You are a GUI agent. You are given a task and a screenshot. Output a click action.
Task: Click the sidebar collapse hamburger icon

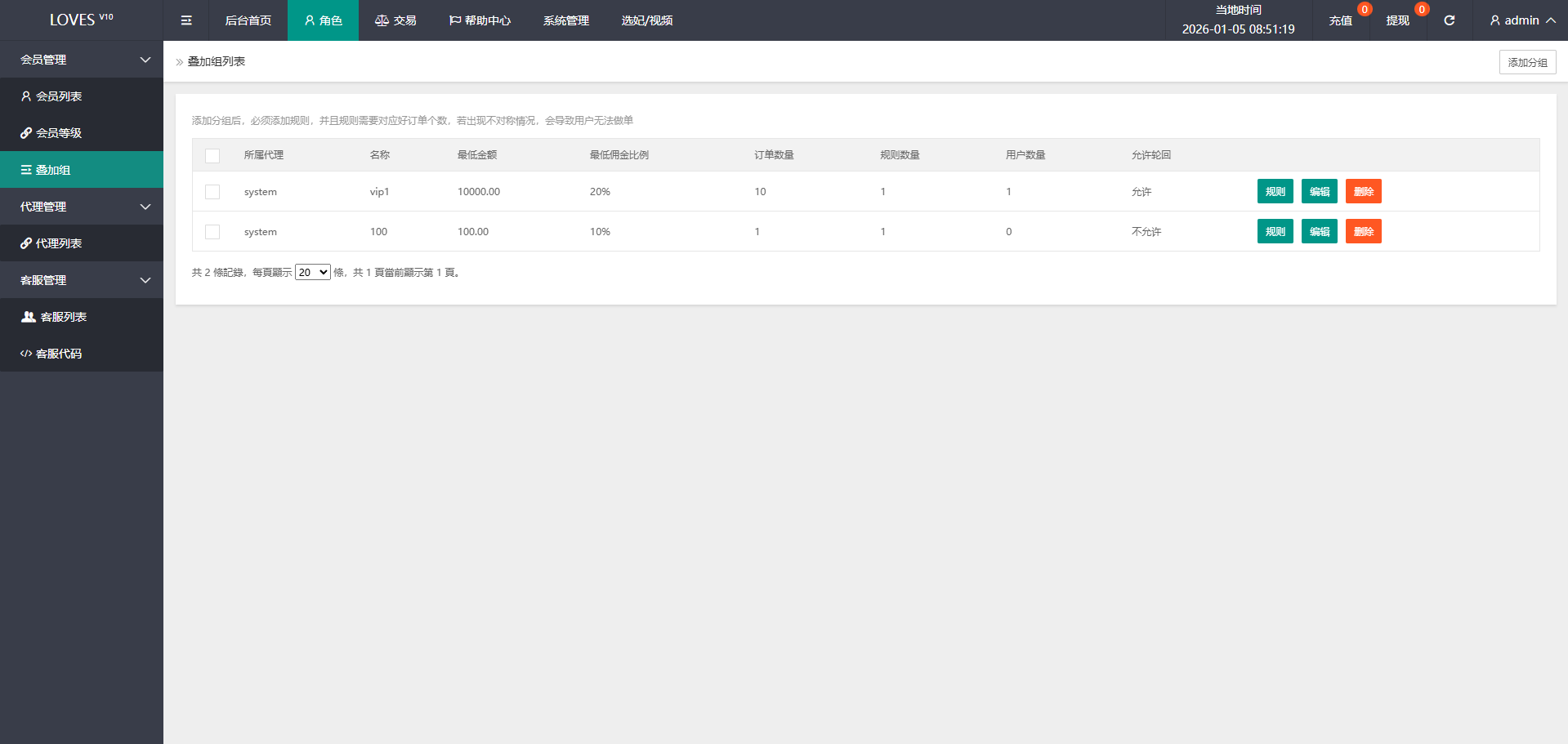(x=186, y=20)
